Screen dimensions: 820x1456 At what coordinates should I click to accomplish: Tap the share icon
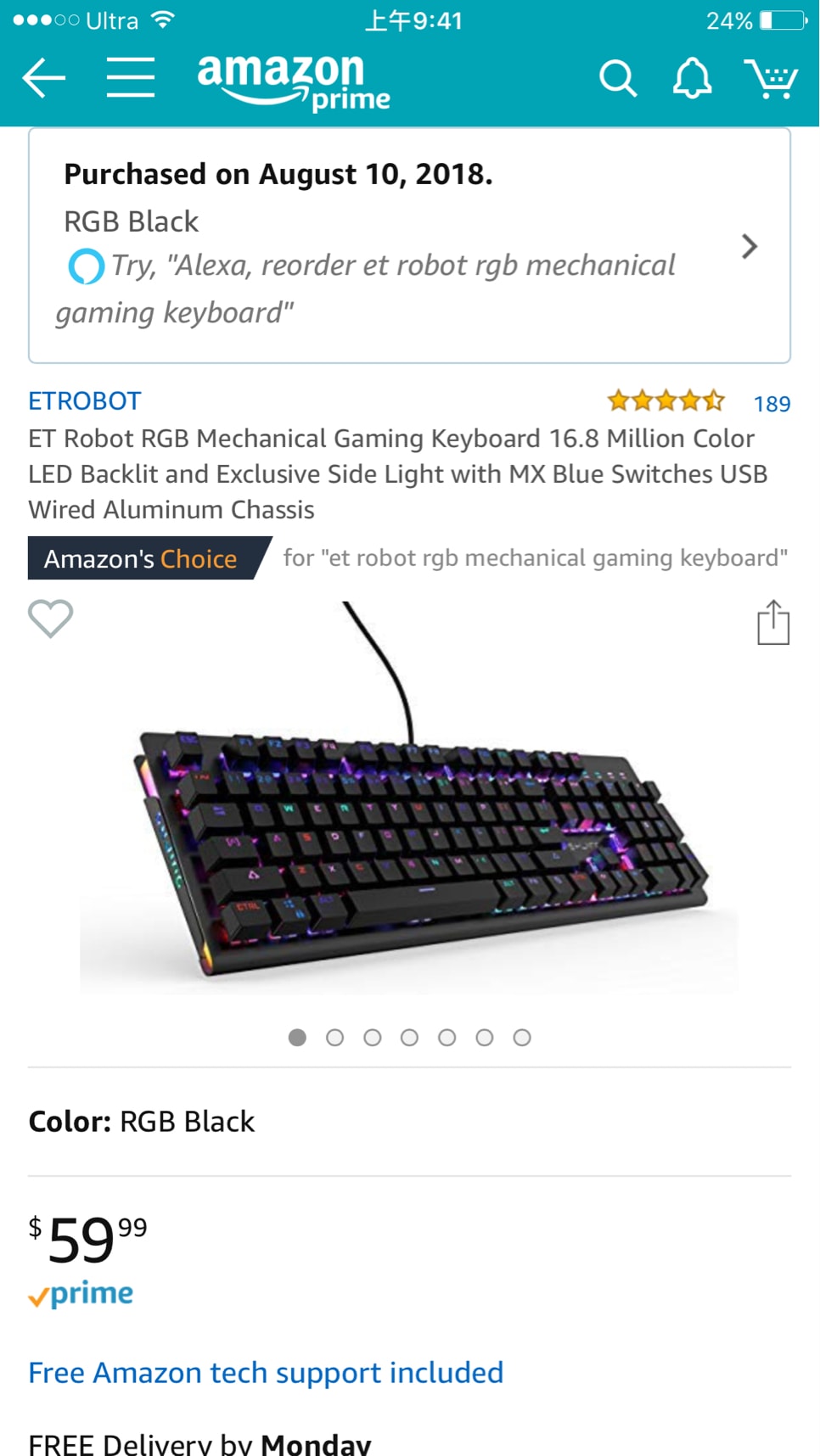(x=773, y=622)
